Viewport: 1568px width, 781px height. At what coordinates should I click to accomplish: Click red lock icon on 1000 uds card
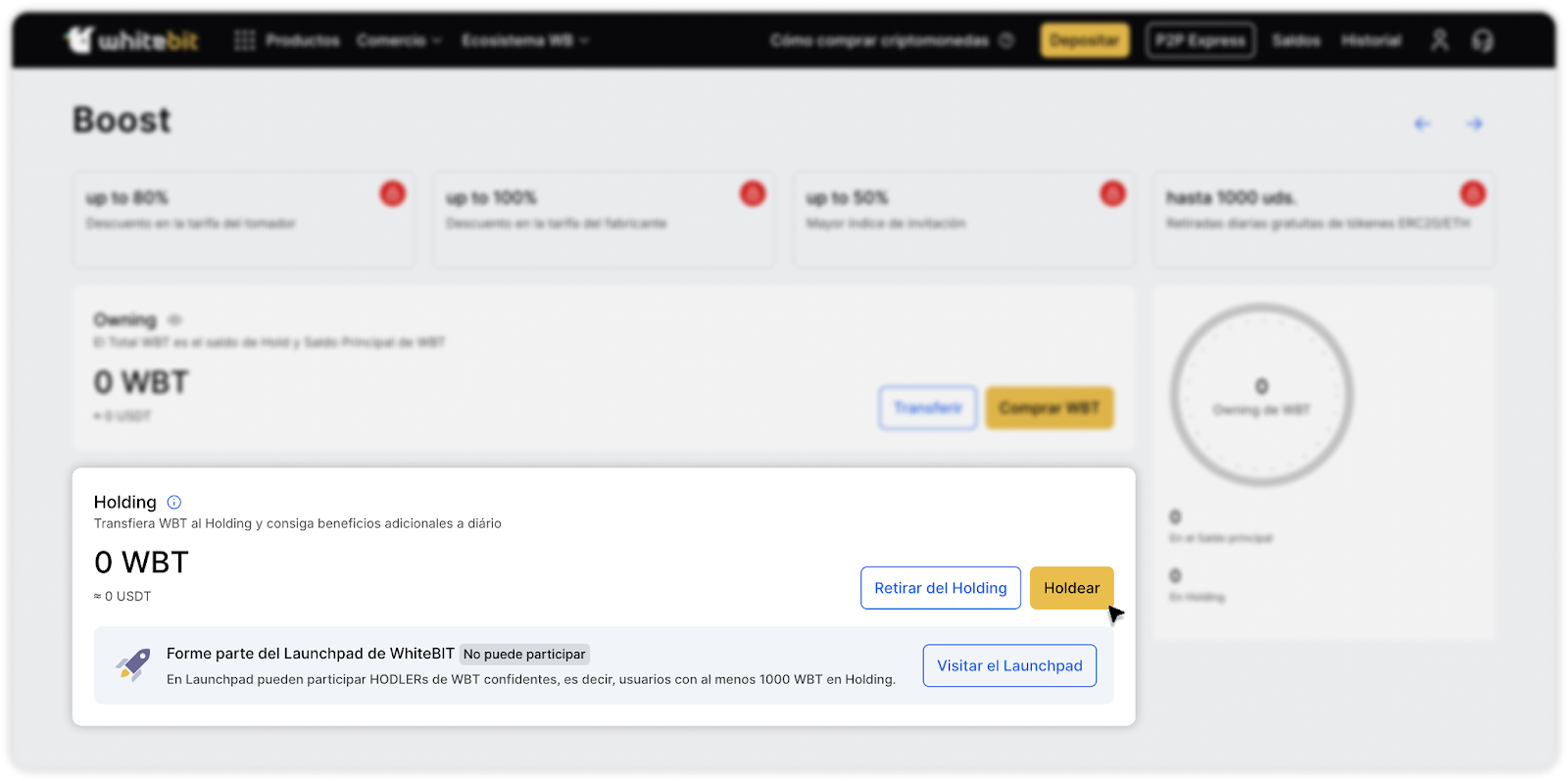[x=1473, y=194]
